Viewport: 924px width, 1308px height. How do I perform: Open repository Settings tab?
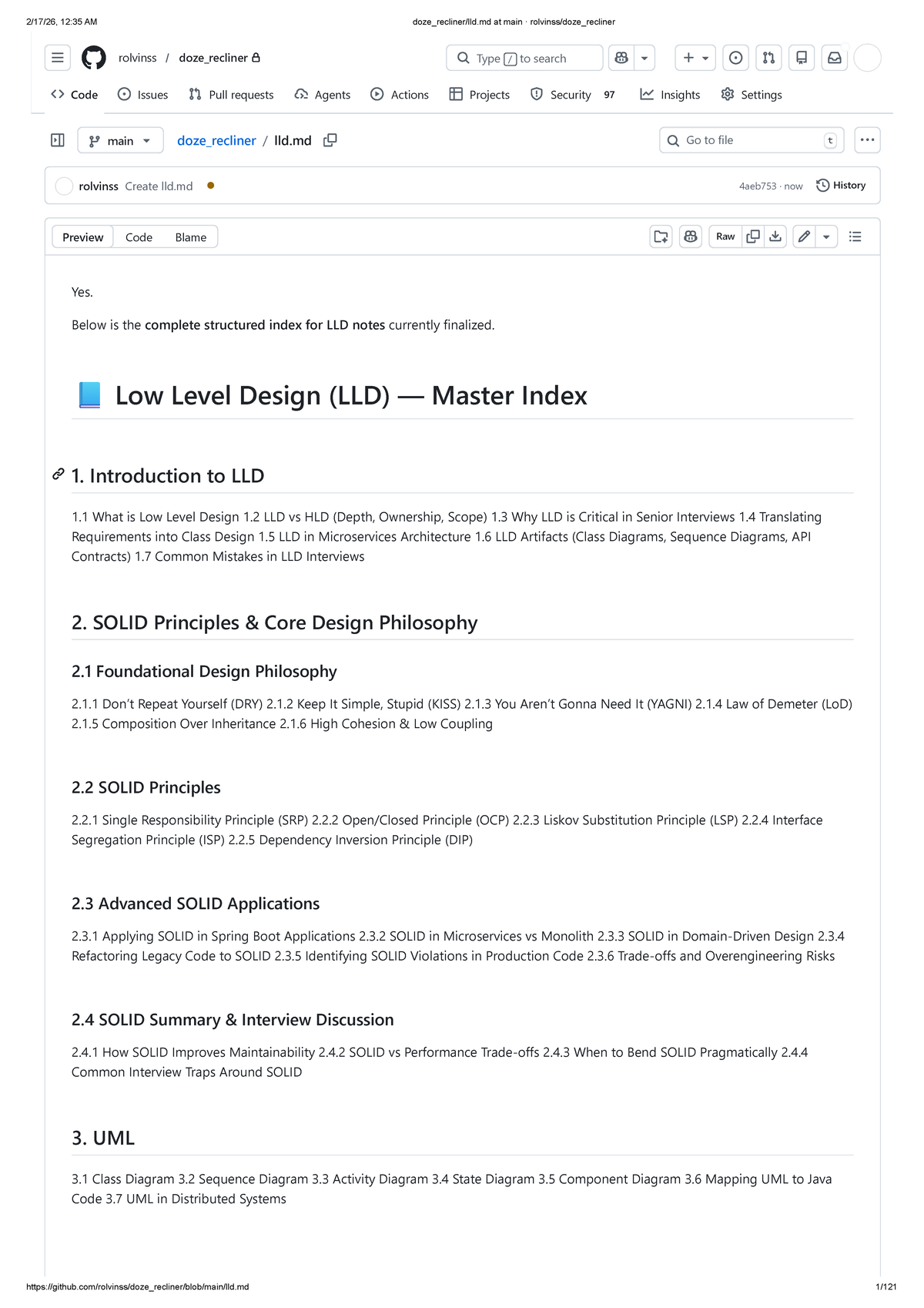pyautogui.click(x=752, y=95)
